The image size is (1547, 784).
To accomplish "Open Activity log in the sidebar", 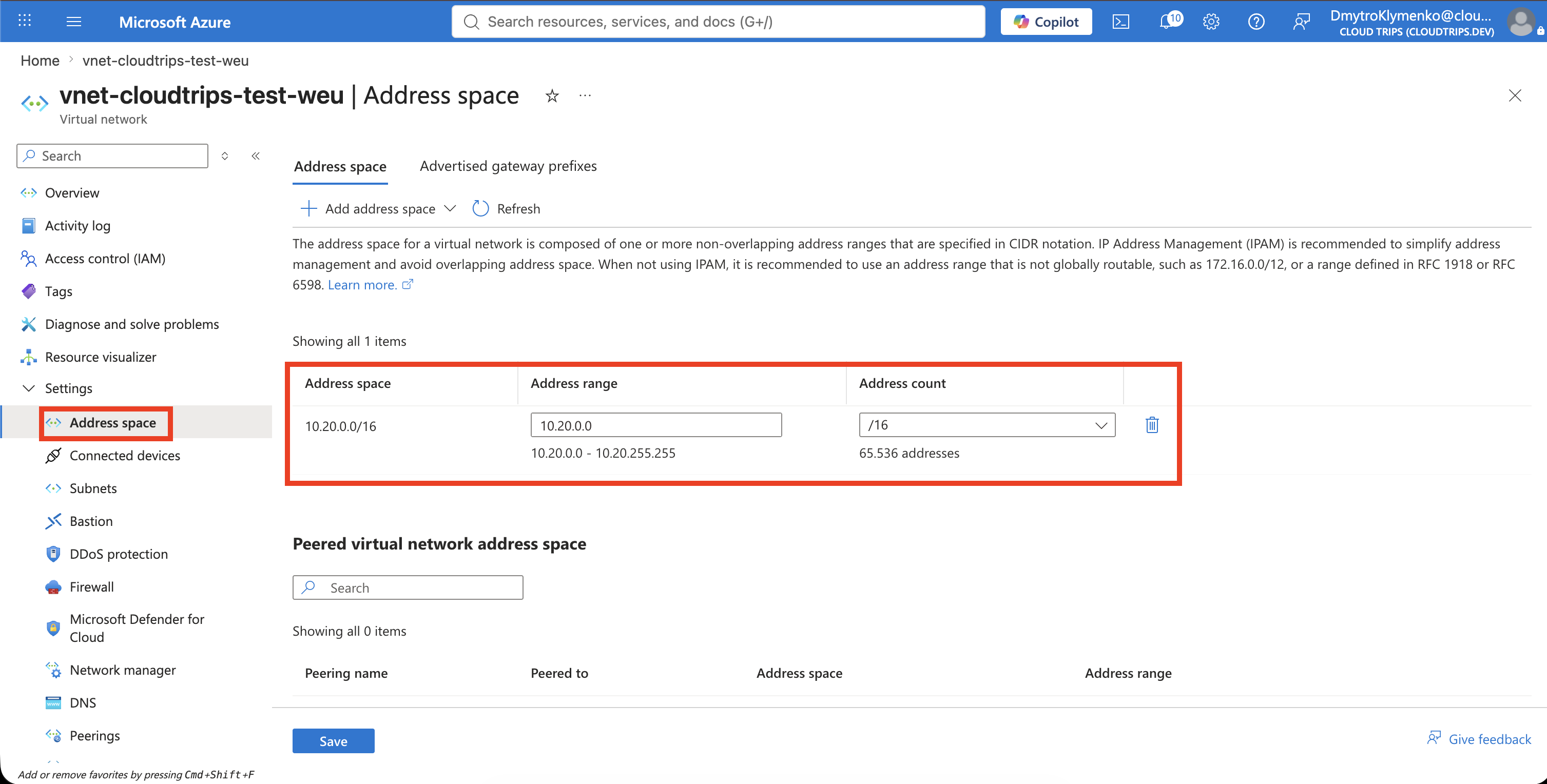I will (78, 226).
